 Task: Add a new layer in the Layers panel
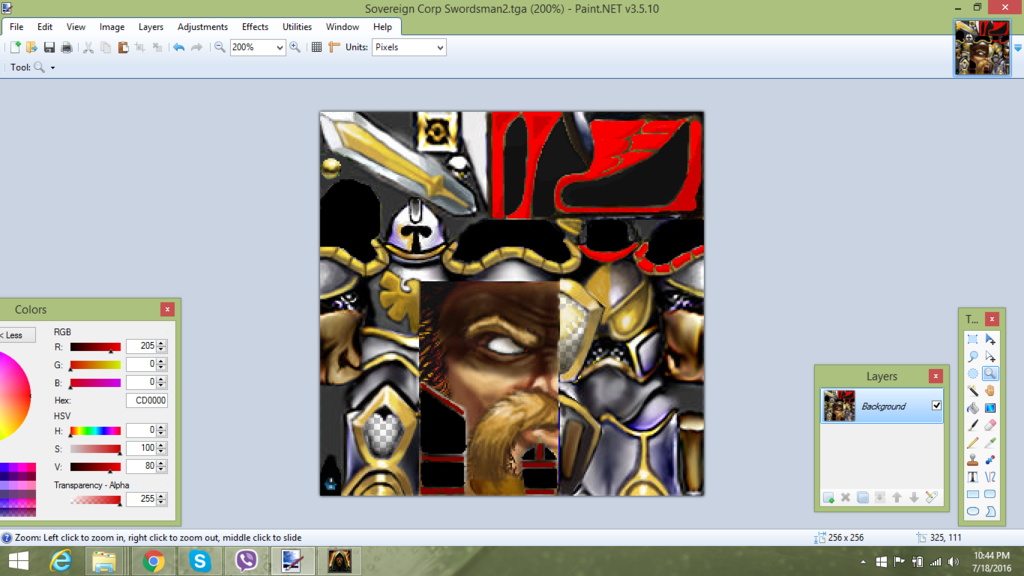click(x=829, y=498)
